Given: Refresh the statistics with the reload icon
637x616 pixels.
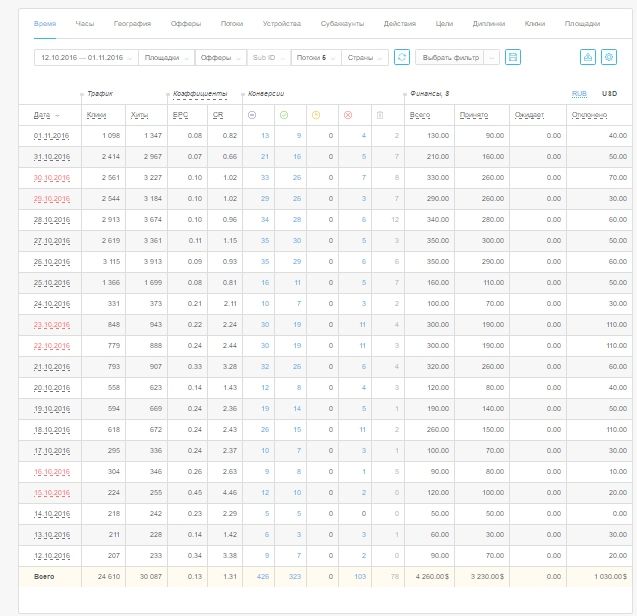Looking at the screenshot, I should 402,57.
